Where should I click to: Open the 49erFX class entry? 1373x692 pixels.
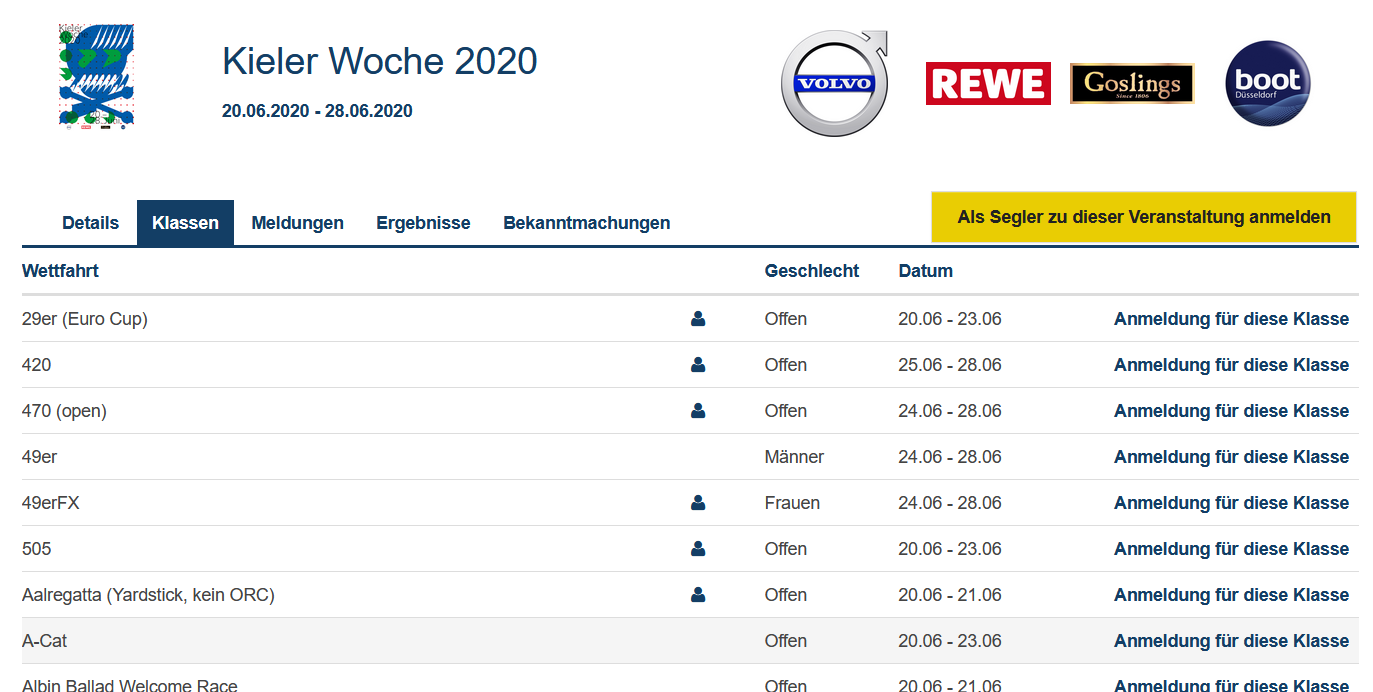click(x=51, y=503)
